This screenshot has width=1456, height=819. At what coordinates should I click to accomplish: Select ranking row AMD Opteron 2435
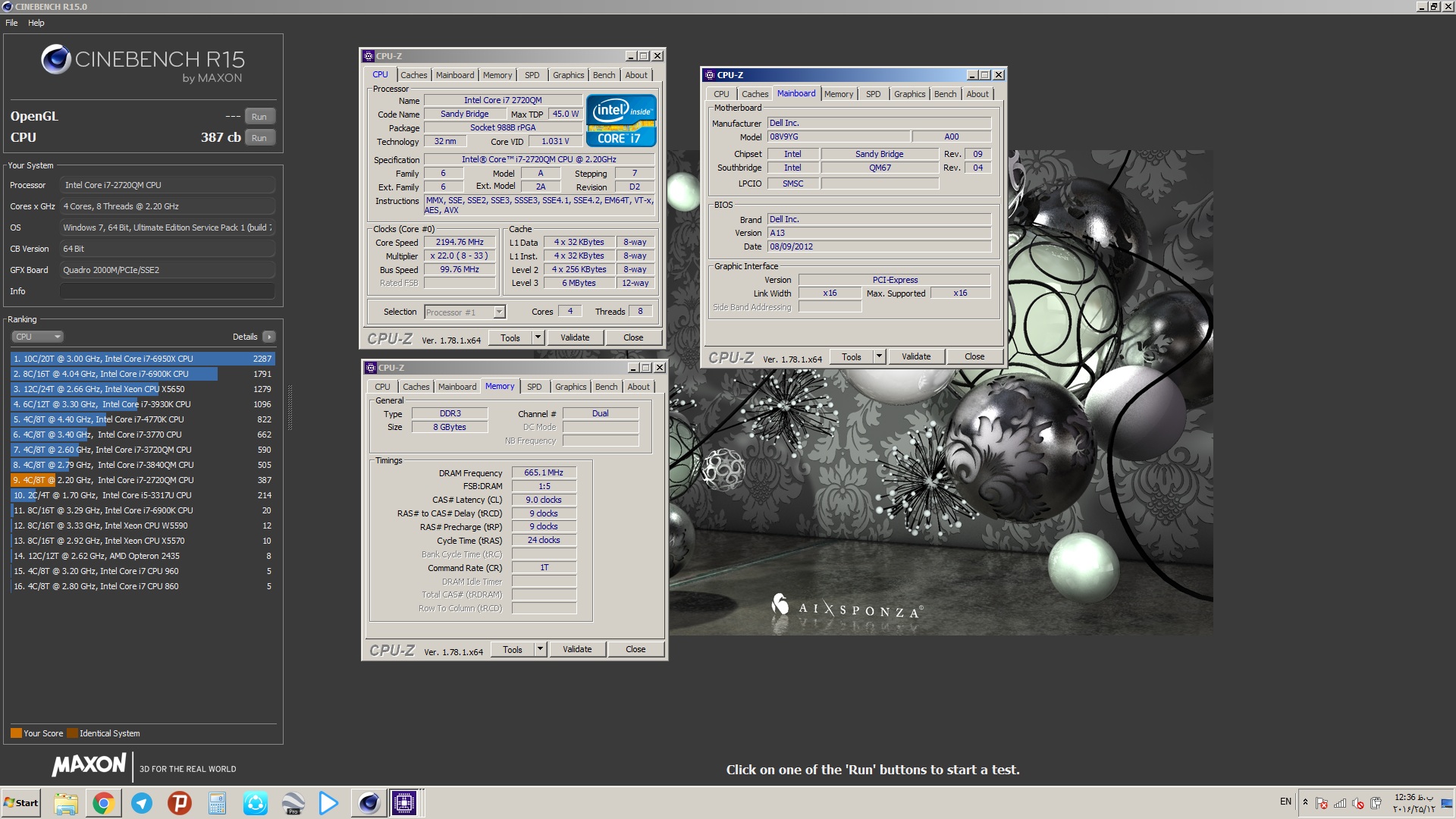click(x=143, y=556)
